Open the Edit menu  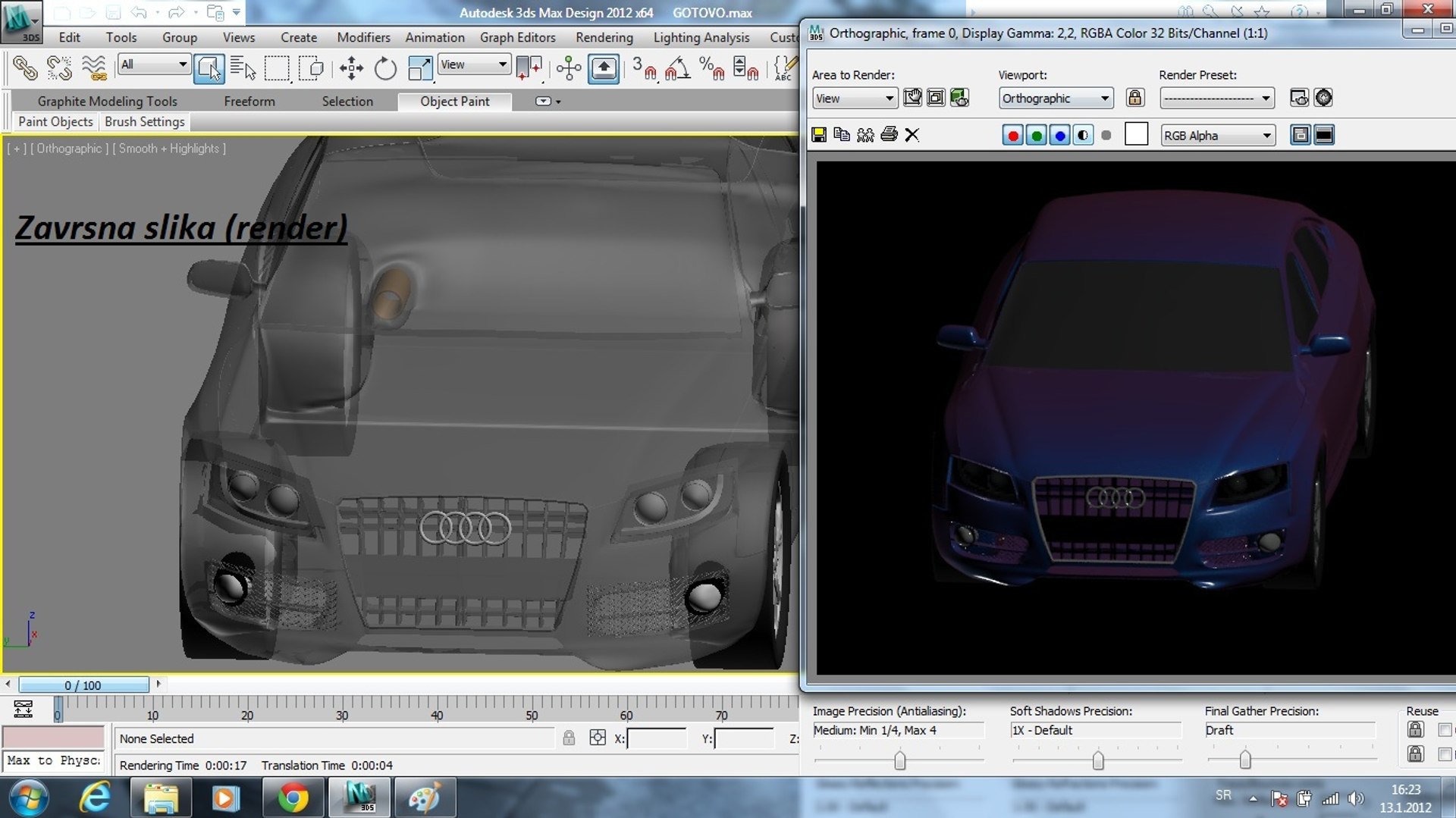coord(69,37)
